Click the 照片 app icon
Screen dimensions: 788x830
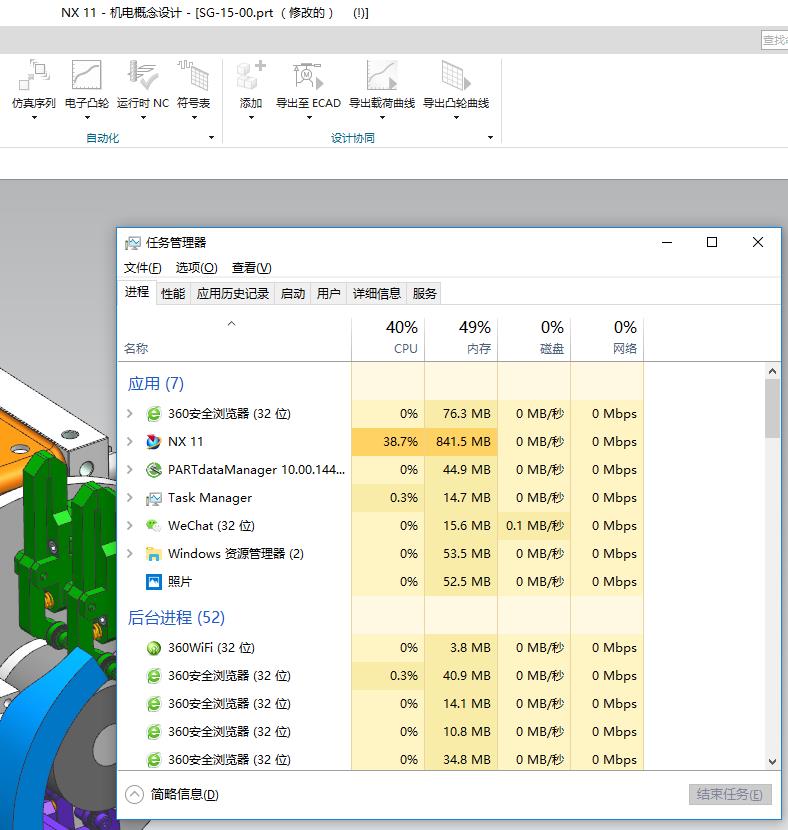click(x=153, y=582)
